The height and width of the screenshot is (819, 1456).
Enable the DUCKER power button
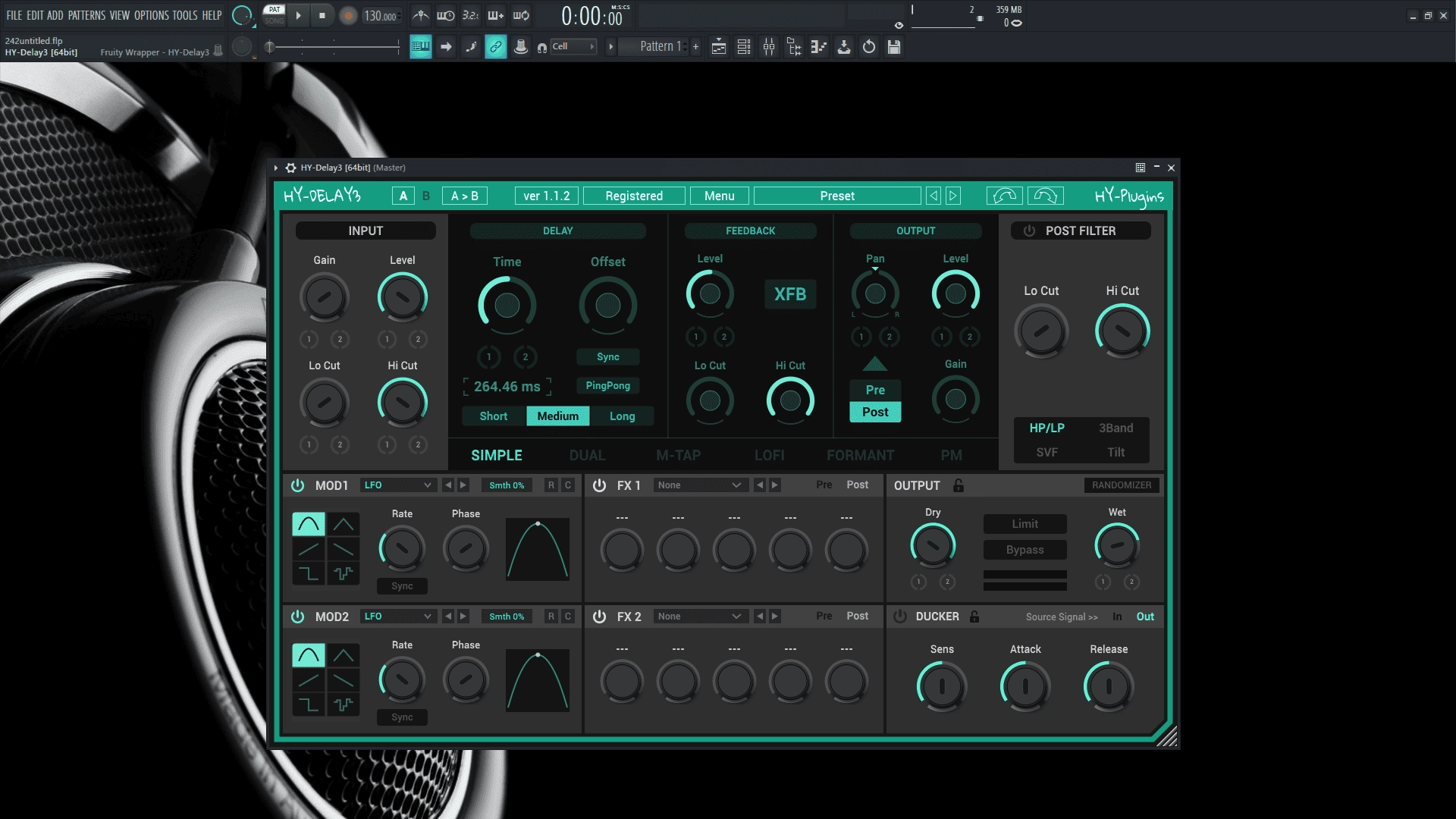pos(900,617)
